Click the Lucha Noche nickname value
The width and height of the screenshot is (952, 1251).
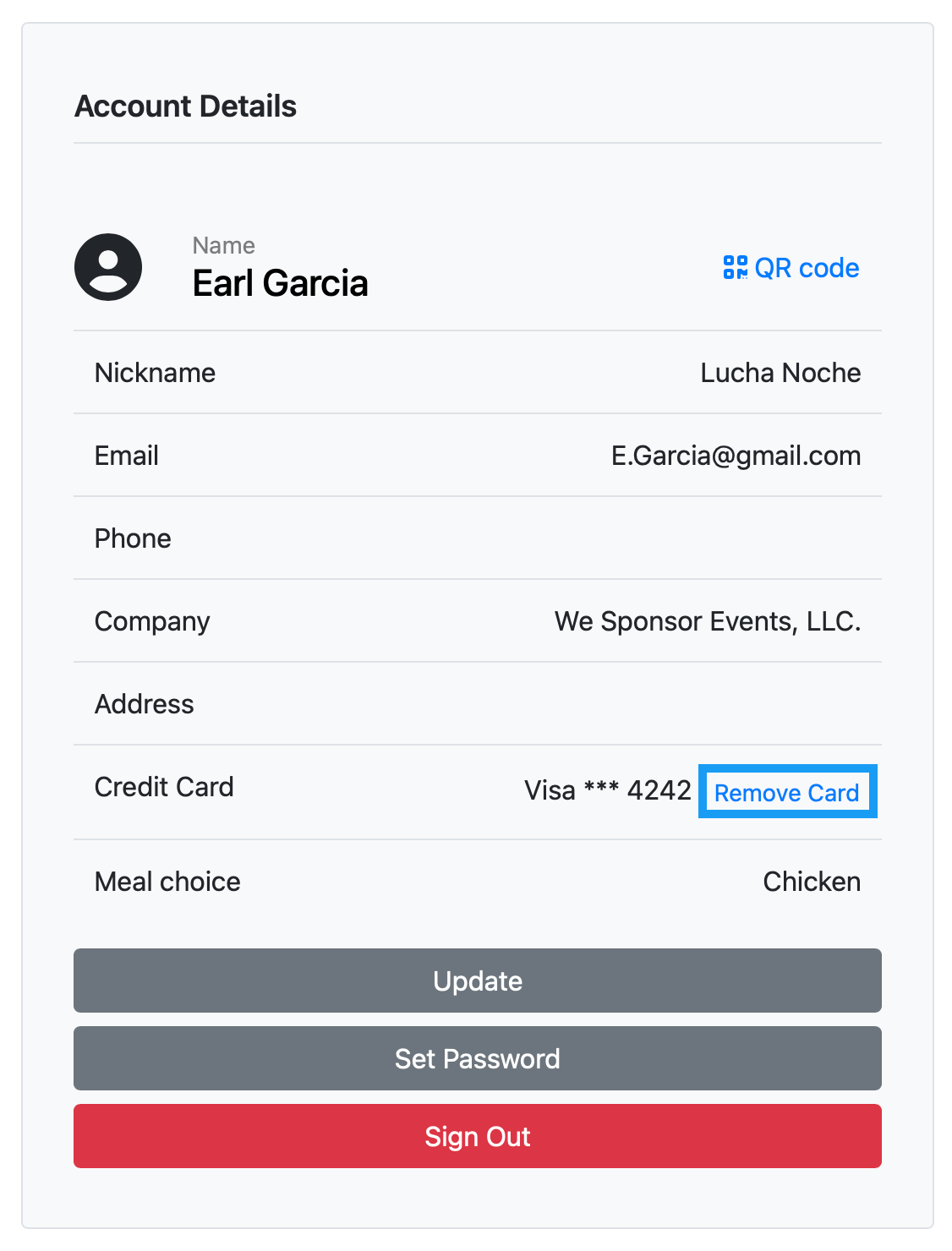point(780,373)
